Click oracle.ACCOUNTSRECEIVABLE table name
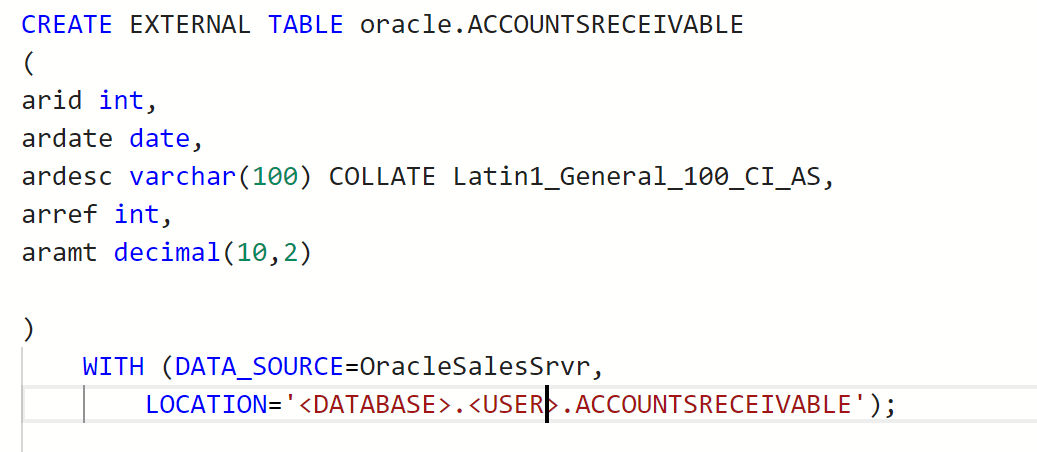This screenshot has width=1037, height=452. pos(552,25)
